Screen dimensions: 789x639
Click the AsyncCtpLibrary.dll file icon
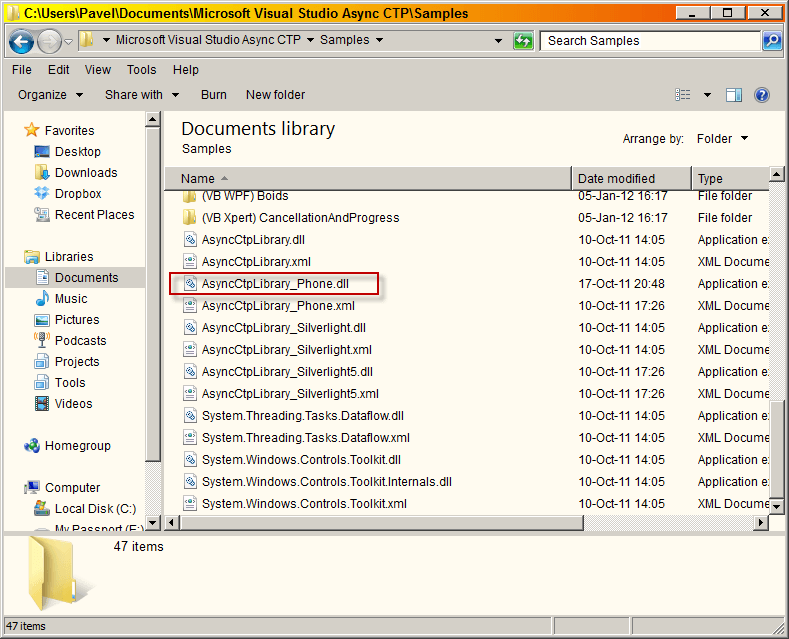[x=190, y=239]
